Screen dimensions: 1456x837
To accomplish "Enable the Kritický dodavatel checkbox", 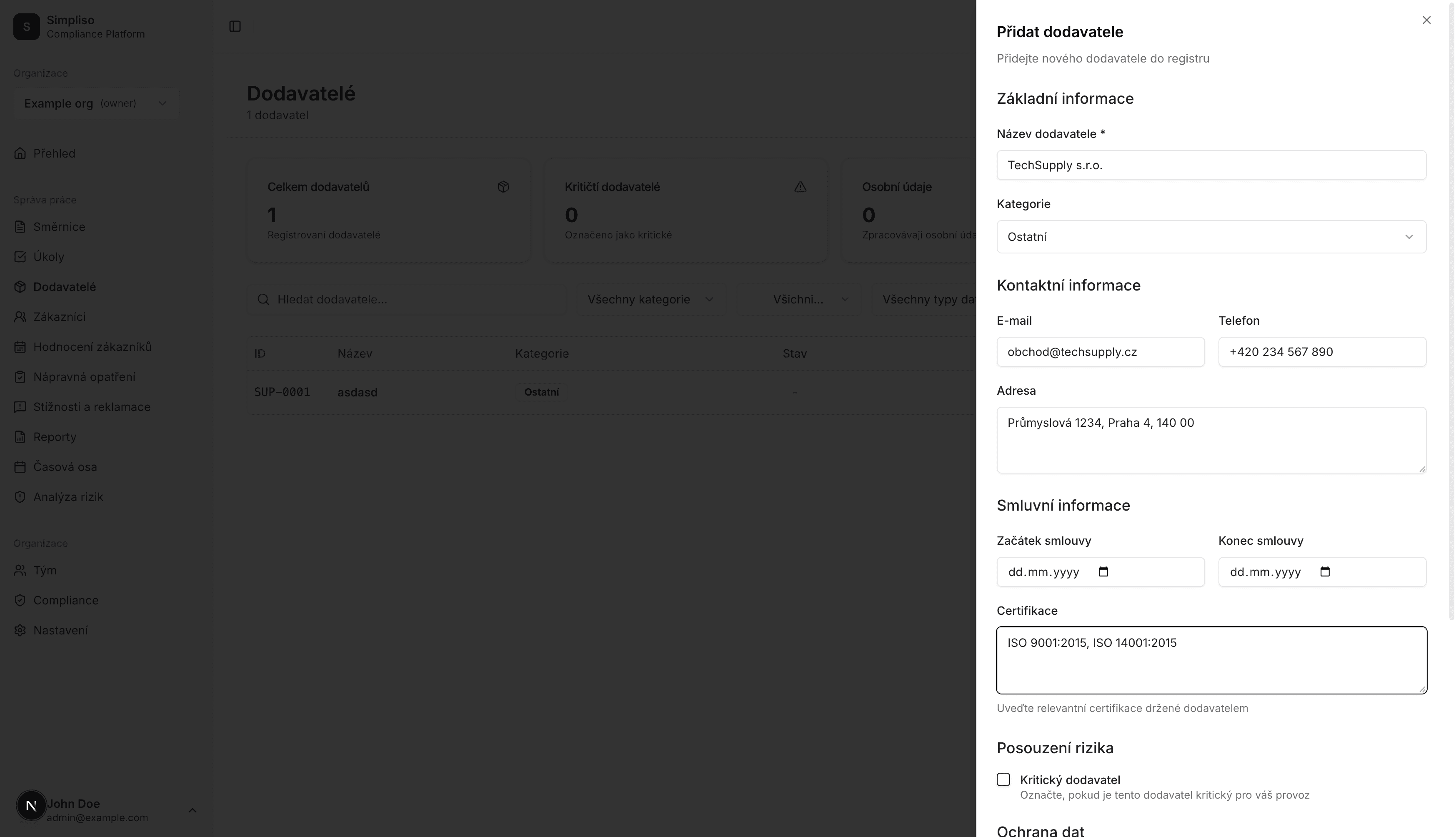I will [x=1003, y=780].
